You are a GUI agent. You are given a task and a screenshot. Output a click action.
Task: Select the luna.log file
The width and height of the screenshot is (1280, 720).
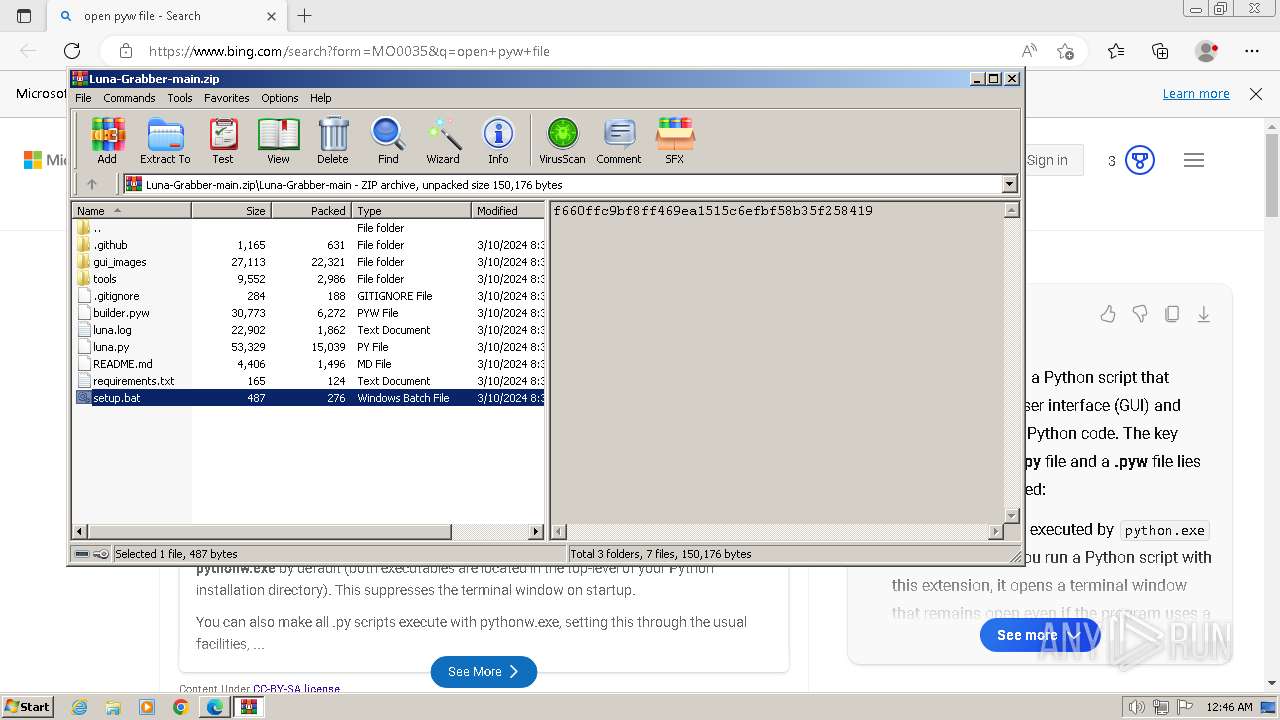pos(309,330)
